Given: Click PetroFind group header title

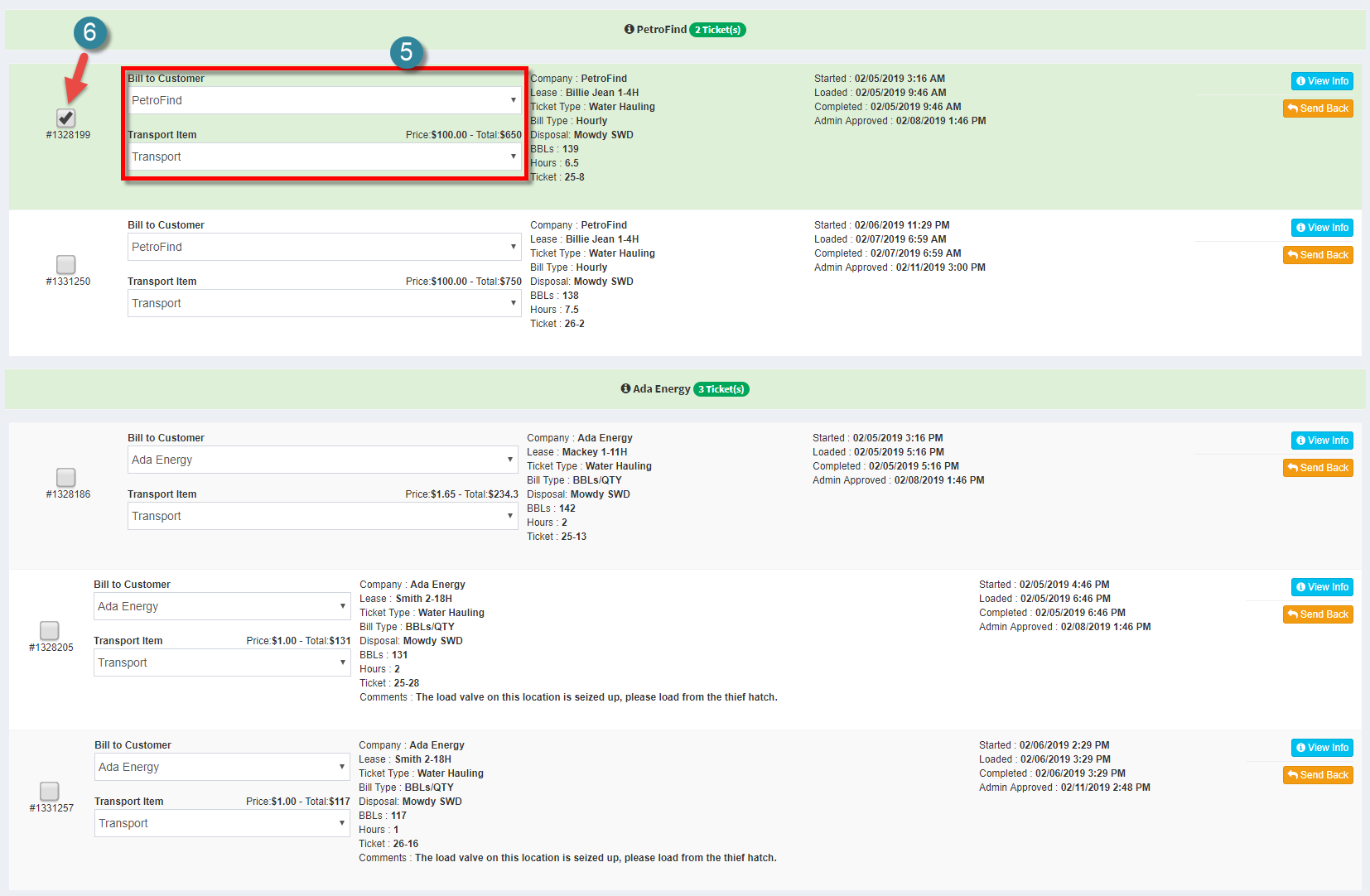Looking at the screenshot, I should click(661, 29).
